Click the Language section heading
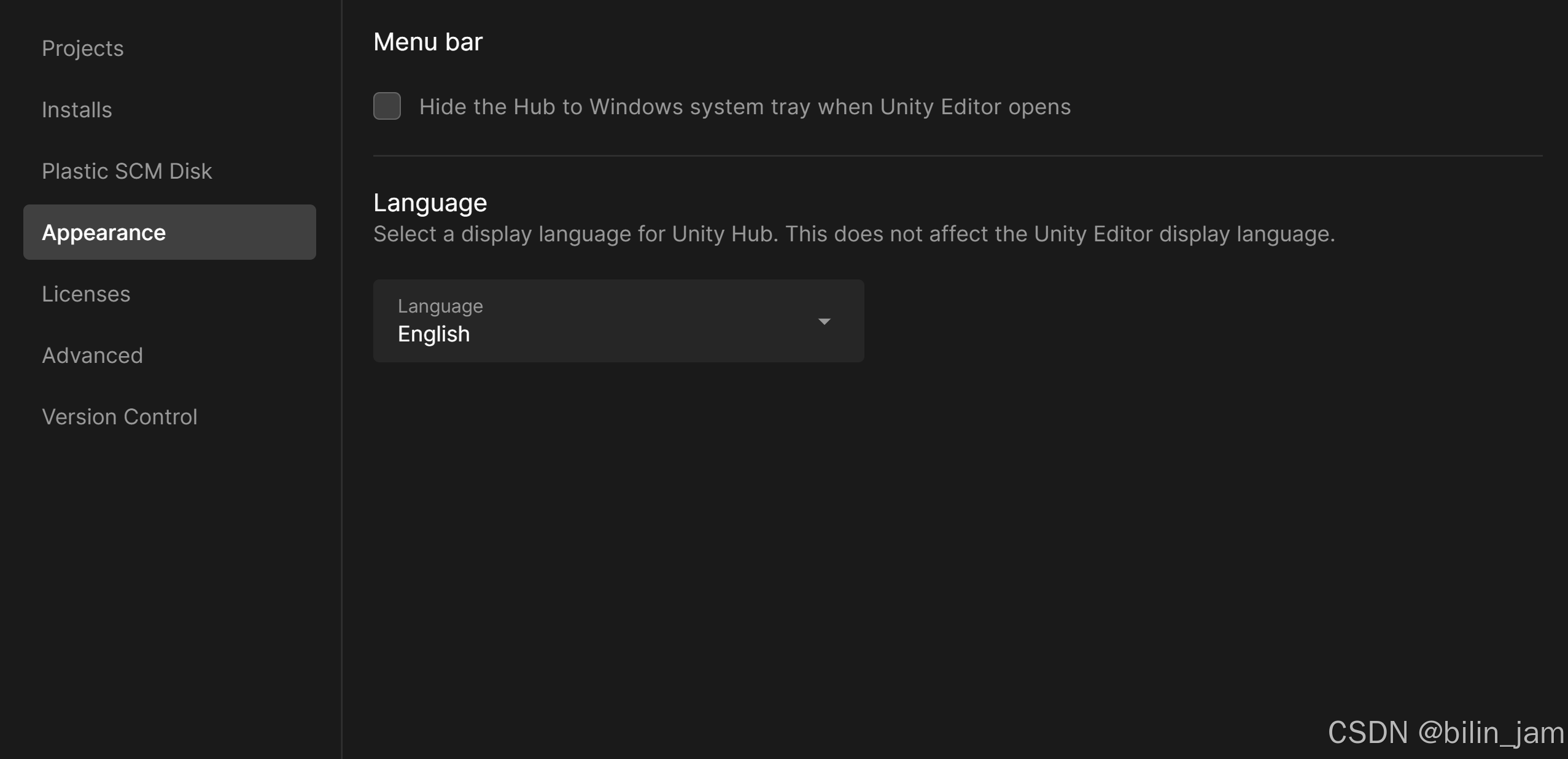The height and width of the screenshot is (759, 1568). [x=430, y=203]
